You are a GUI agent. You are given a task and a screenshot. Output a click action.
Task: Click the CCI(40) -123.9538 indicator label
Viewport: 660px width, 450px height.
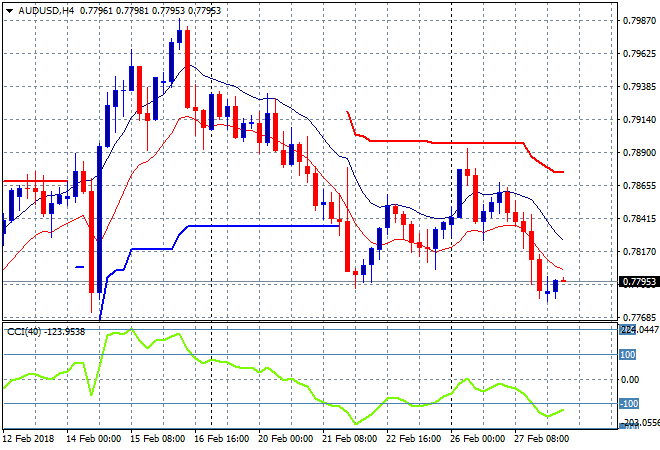pyautogui.click(x=46, y=332)
